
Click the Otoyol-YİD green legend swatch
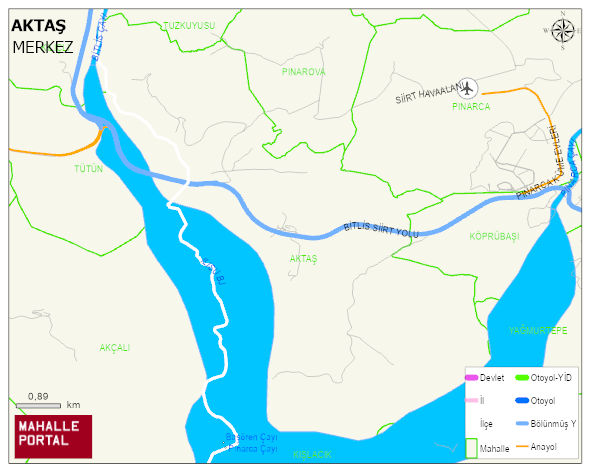coord(522,377)
